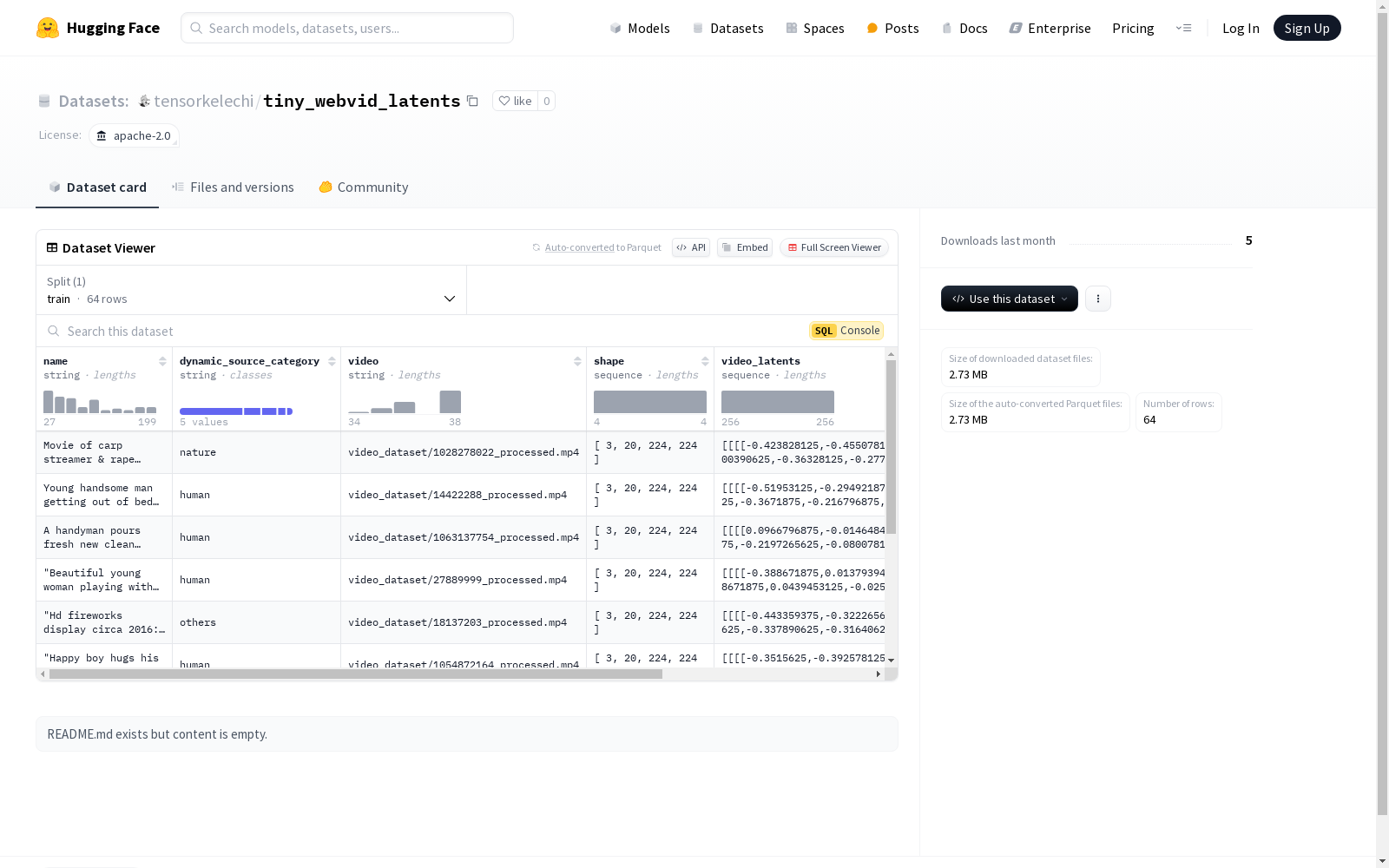Select the 'nature' category cell

point(256,452)
